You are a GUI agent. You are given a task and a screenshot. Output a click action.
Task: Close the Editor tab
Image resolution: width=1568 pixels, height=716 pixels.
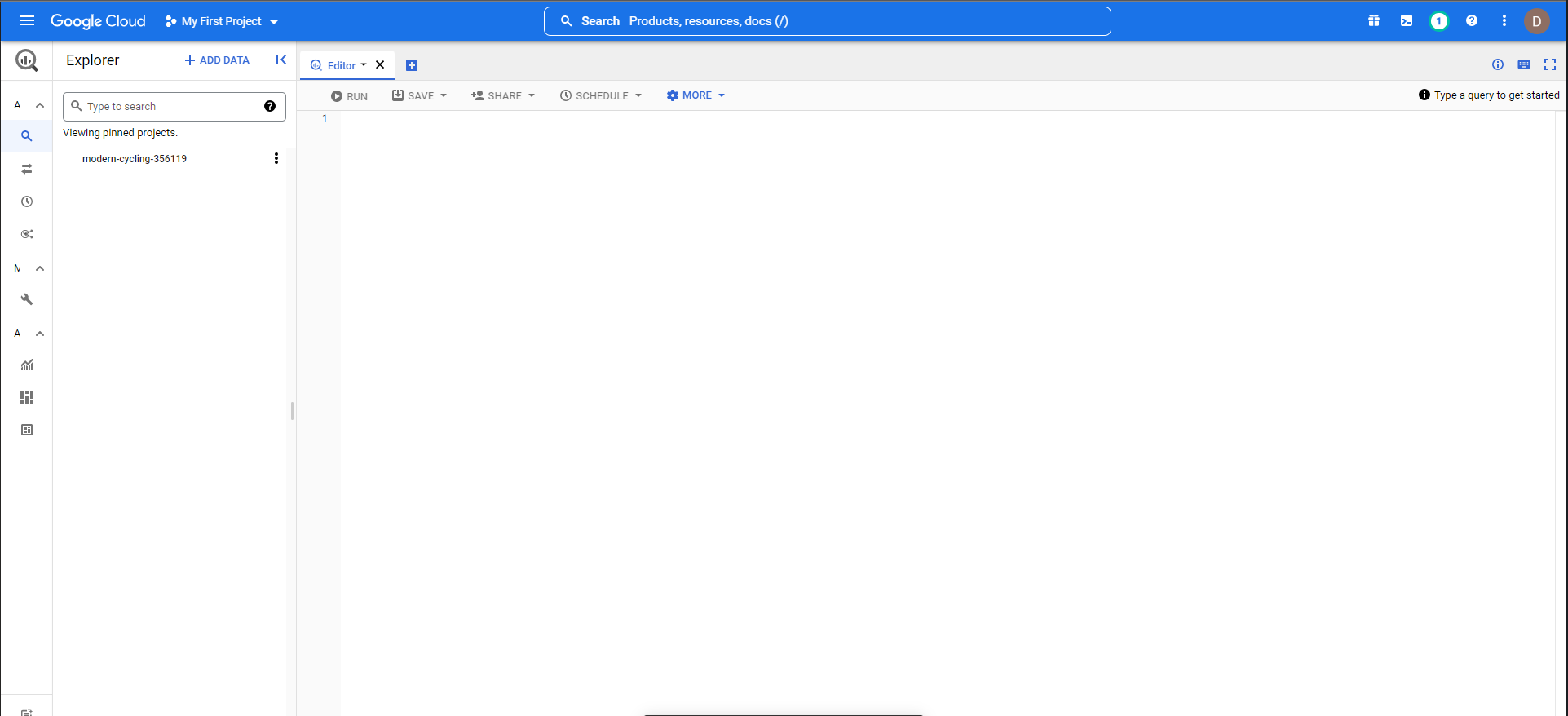[x=380, y=64]
